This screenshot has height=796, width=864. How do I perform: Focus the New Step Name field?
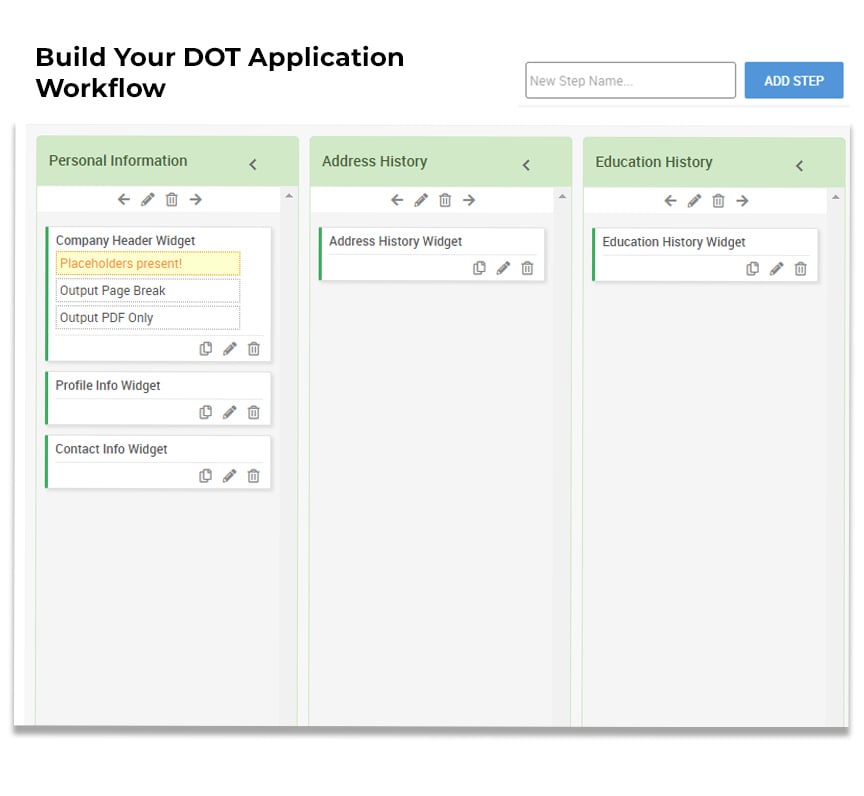click(x=630, y=80)
